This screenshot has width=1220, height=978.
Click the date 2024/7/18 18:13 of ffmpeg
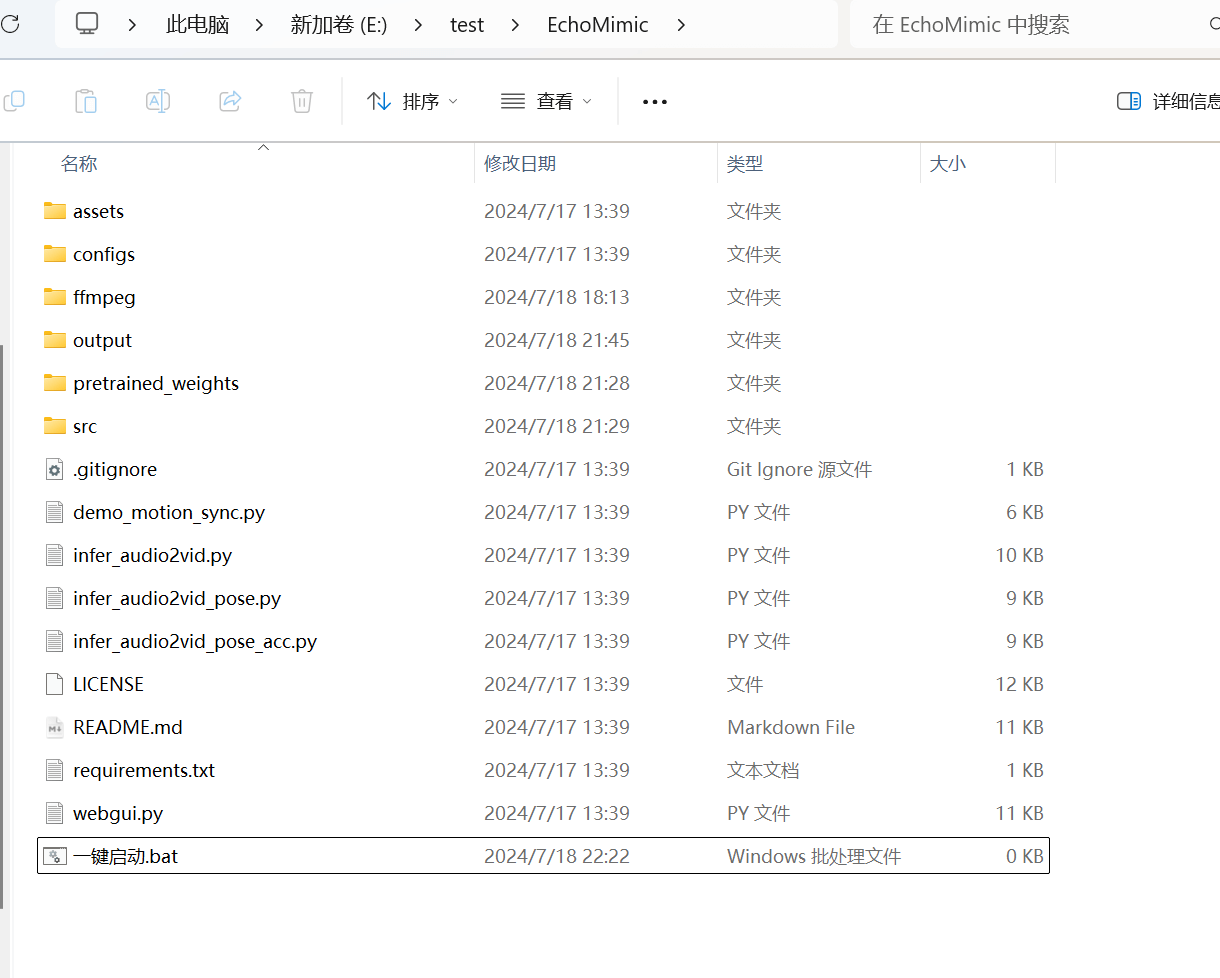(557, 297)
